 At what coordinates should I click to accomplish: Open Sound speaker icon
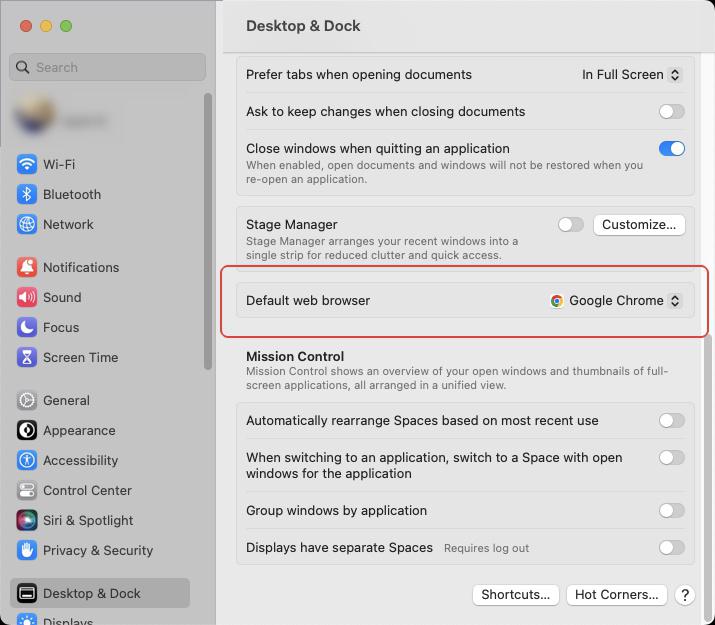click(26, 297)
